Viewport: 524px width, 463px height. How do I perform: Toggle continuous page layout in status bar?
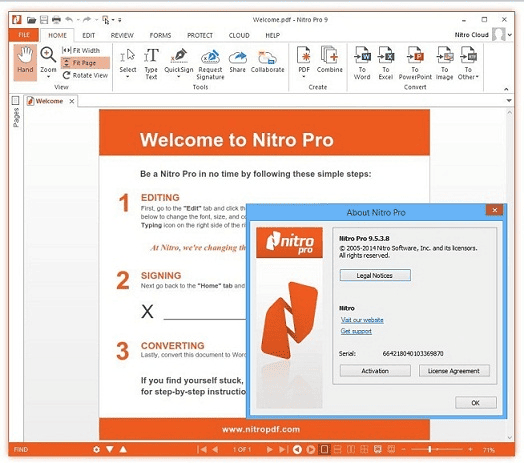(x=338, y=449)
